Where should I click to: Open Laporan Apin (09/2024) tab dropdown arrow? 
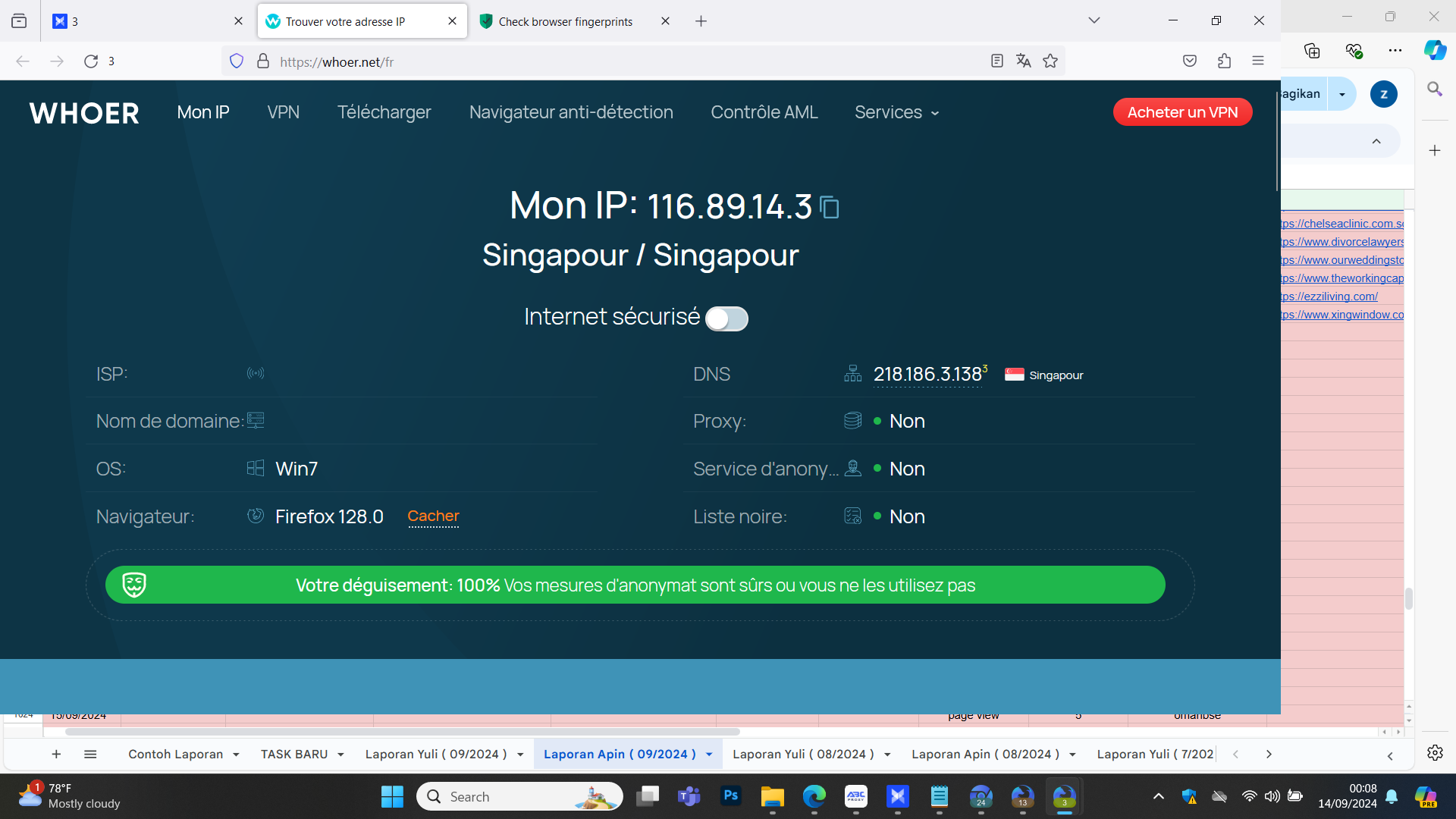709,755
